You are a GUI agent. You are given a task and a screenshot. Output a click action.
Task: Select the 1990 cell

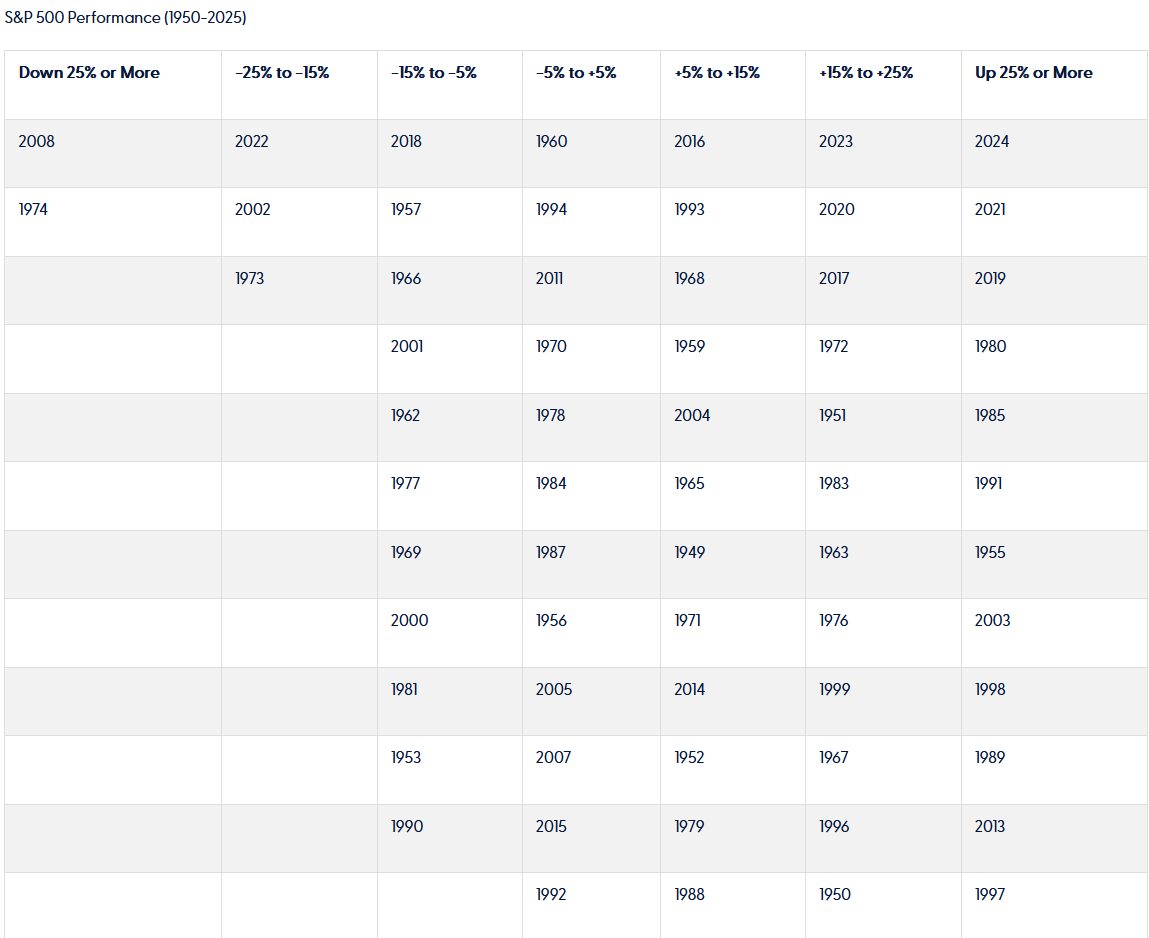[407, 827]
